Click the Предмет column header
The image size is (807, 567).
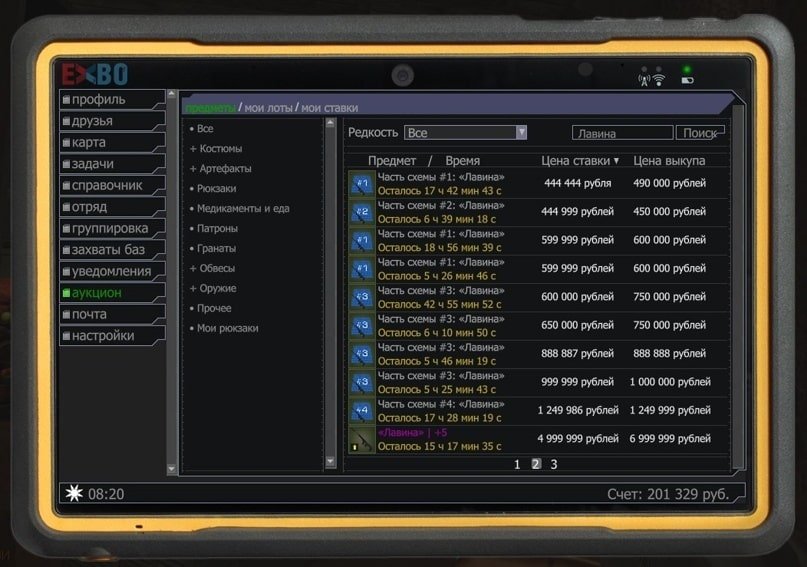point(392,161)
